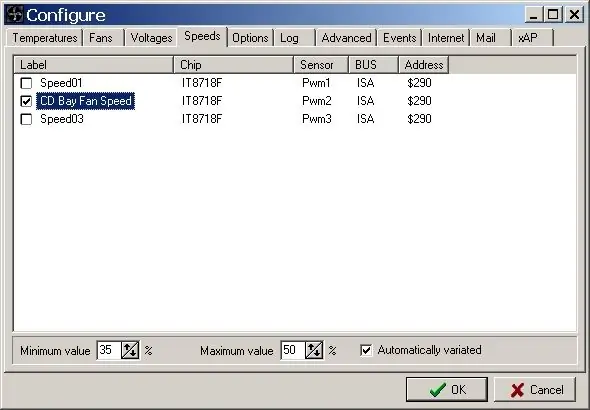Select the CD Bay Fan Speed label
Viewport: 590px width, 410px height.
pos(85,101)
